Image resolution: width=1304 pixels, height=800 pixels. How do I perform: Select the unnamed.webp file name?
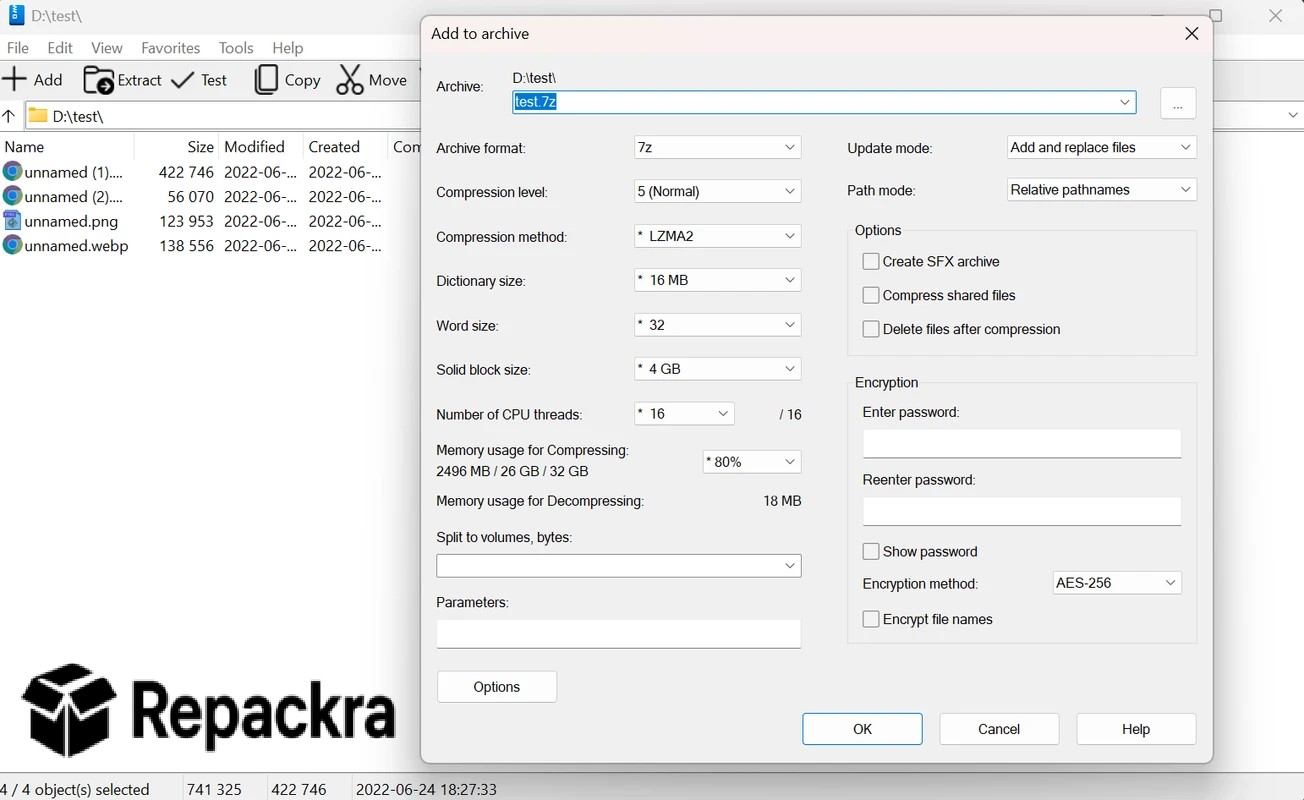(x=77, y=245)
